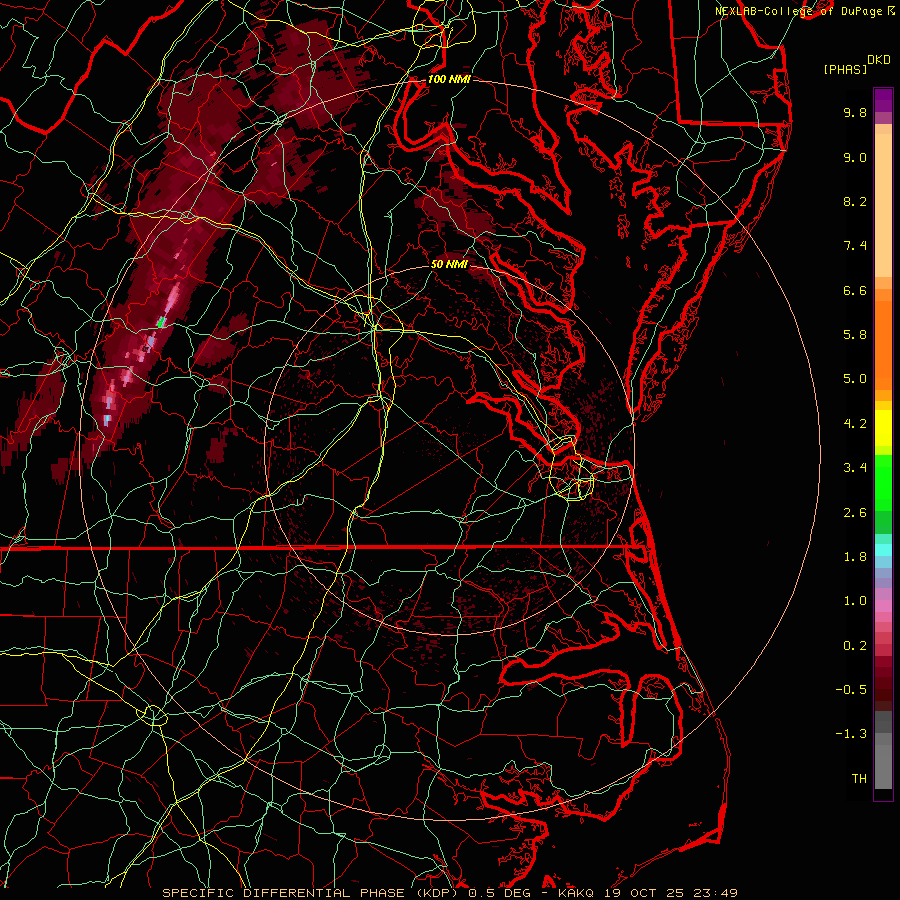Click the -0.5 scale value
Screen dimensions: 900x900
tap(851, 690)
